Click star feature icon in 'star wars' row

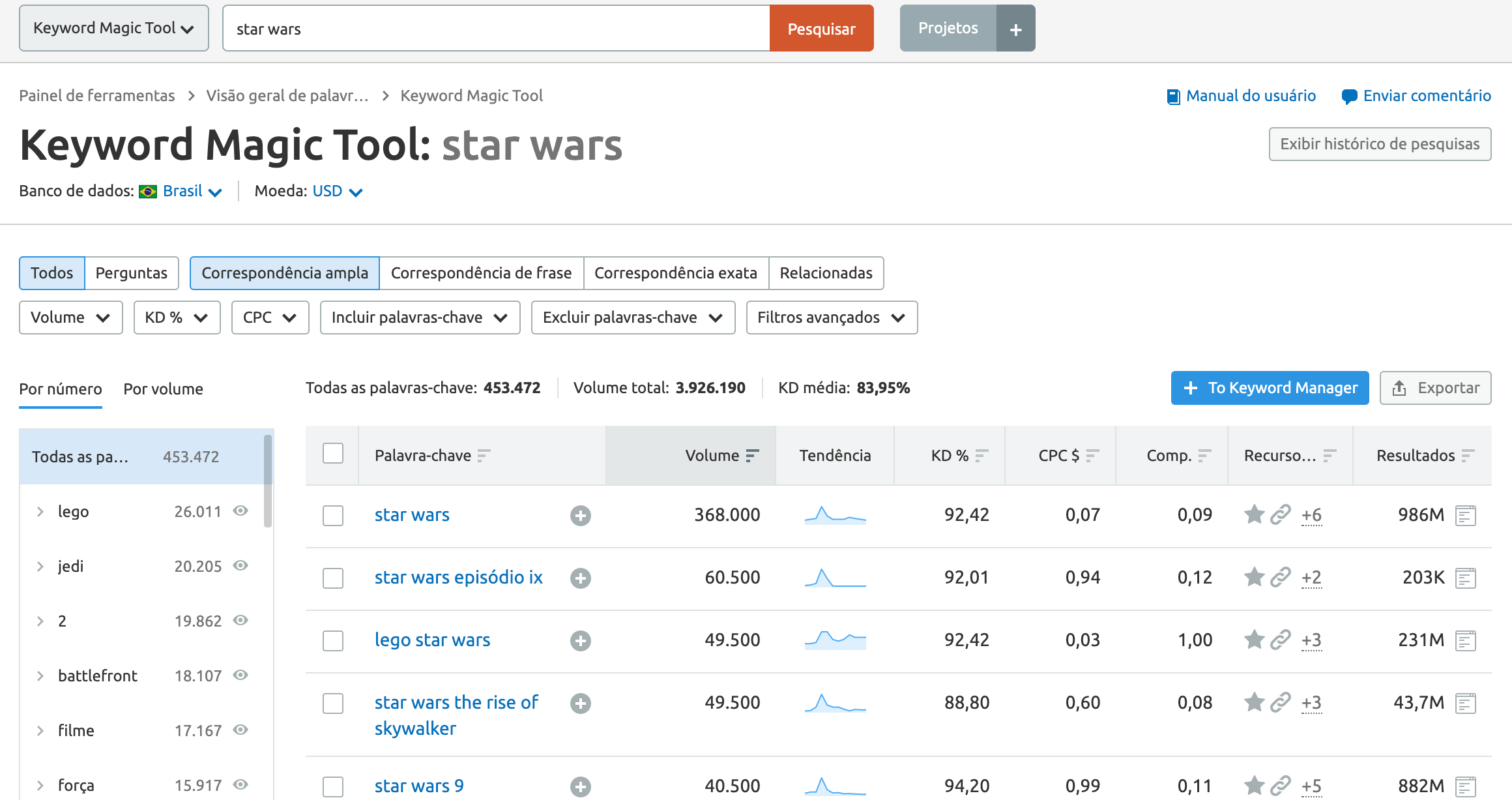(1254, 514)
